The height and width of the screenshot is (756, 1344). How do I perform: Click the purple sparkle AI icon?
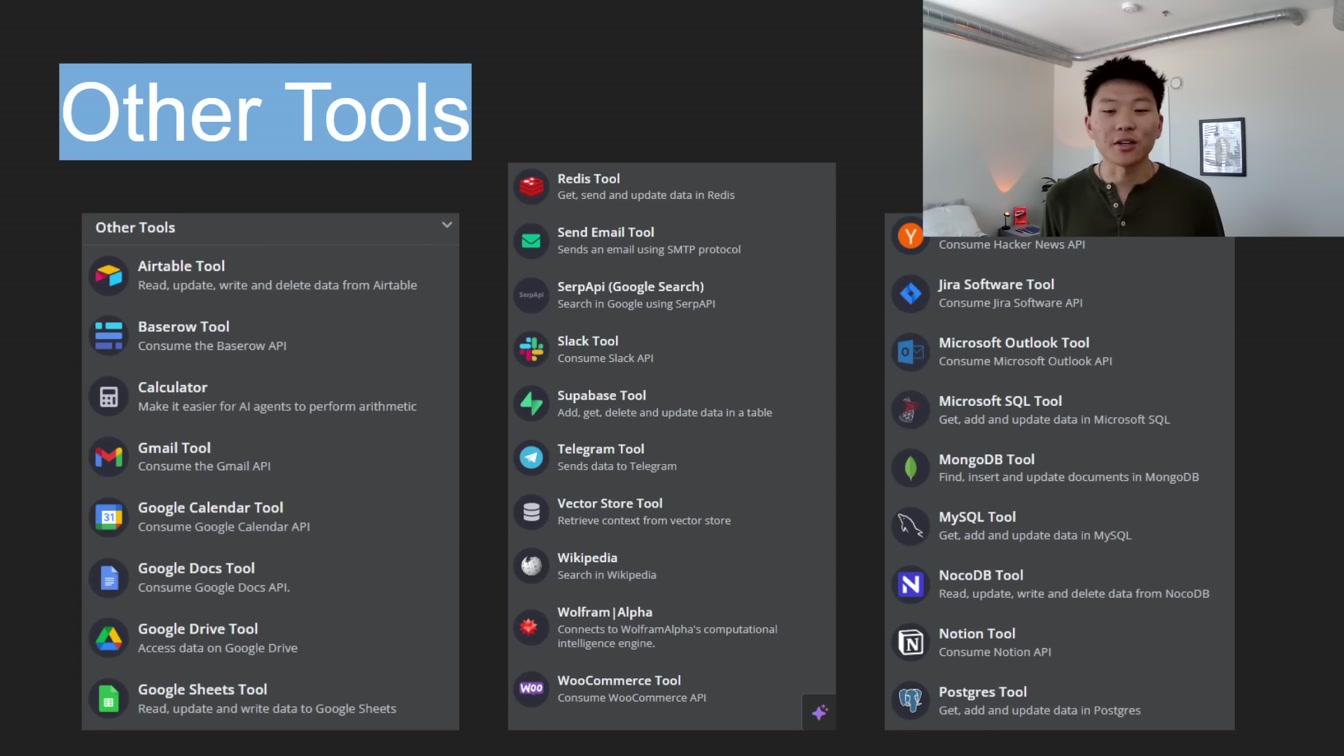click(x=819, y=712)
